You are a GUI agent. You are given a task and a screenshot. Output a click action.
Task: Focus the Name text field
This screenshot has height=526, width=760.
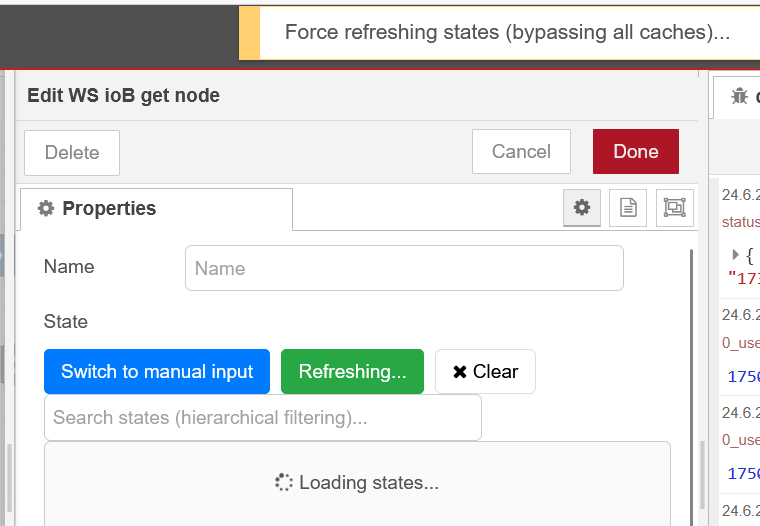[404, 268]
